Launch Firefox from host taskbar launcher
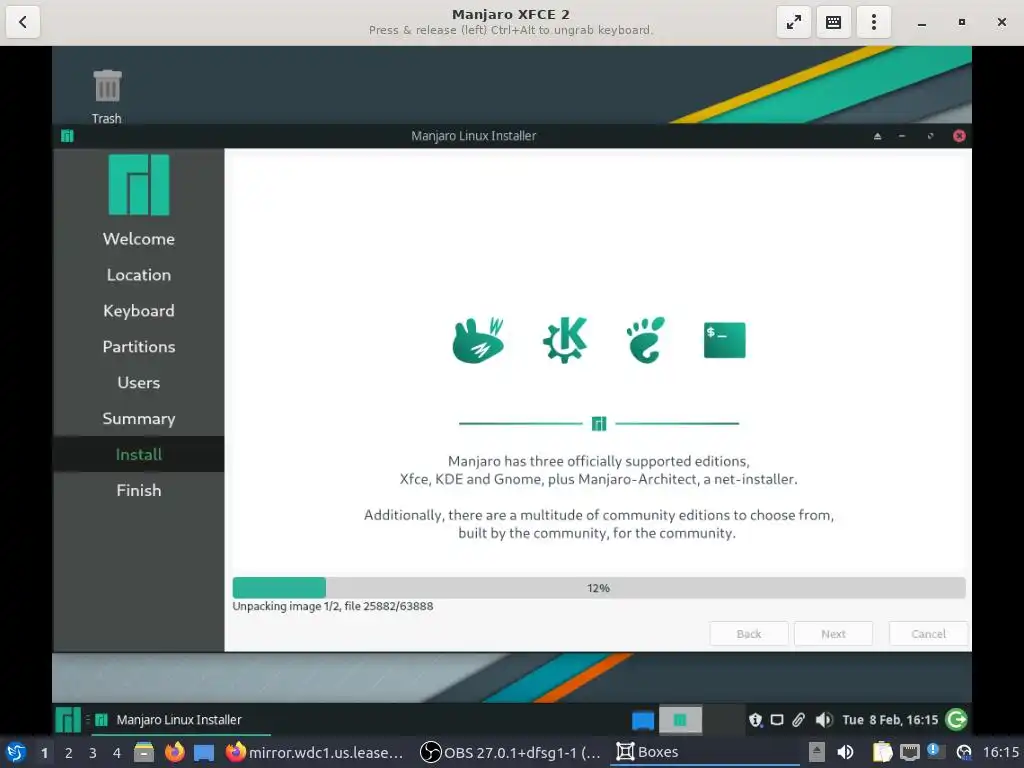 tap(174, 752)
